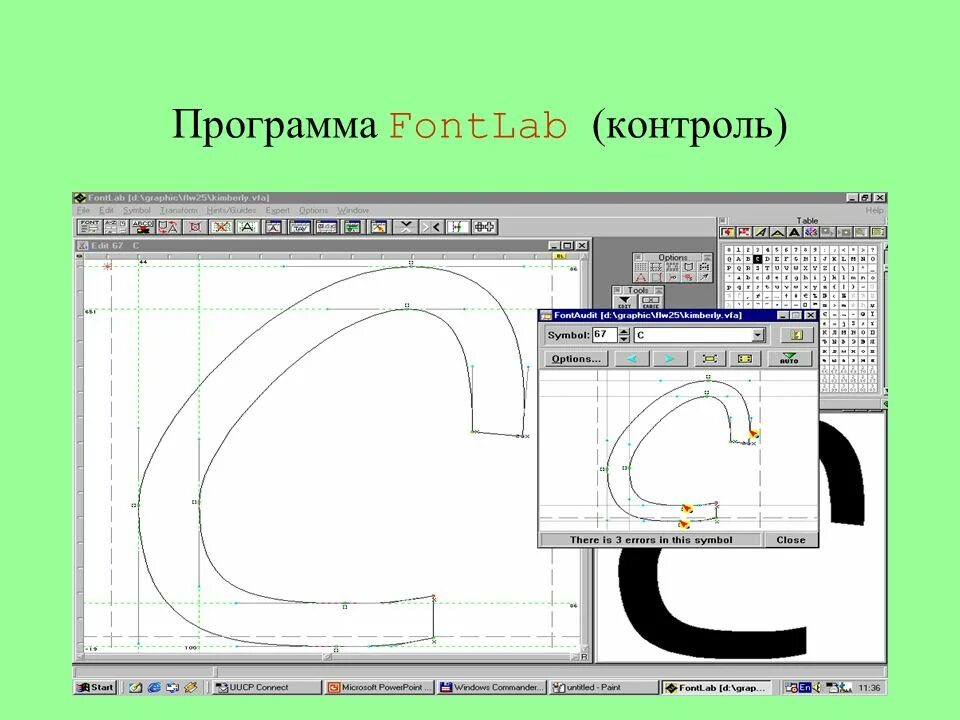Switch to Microsoft PowerPoint in taskbar
The image size is (960, 720).
[379, 688]
